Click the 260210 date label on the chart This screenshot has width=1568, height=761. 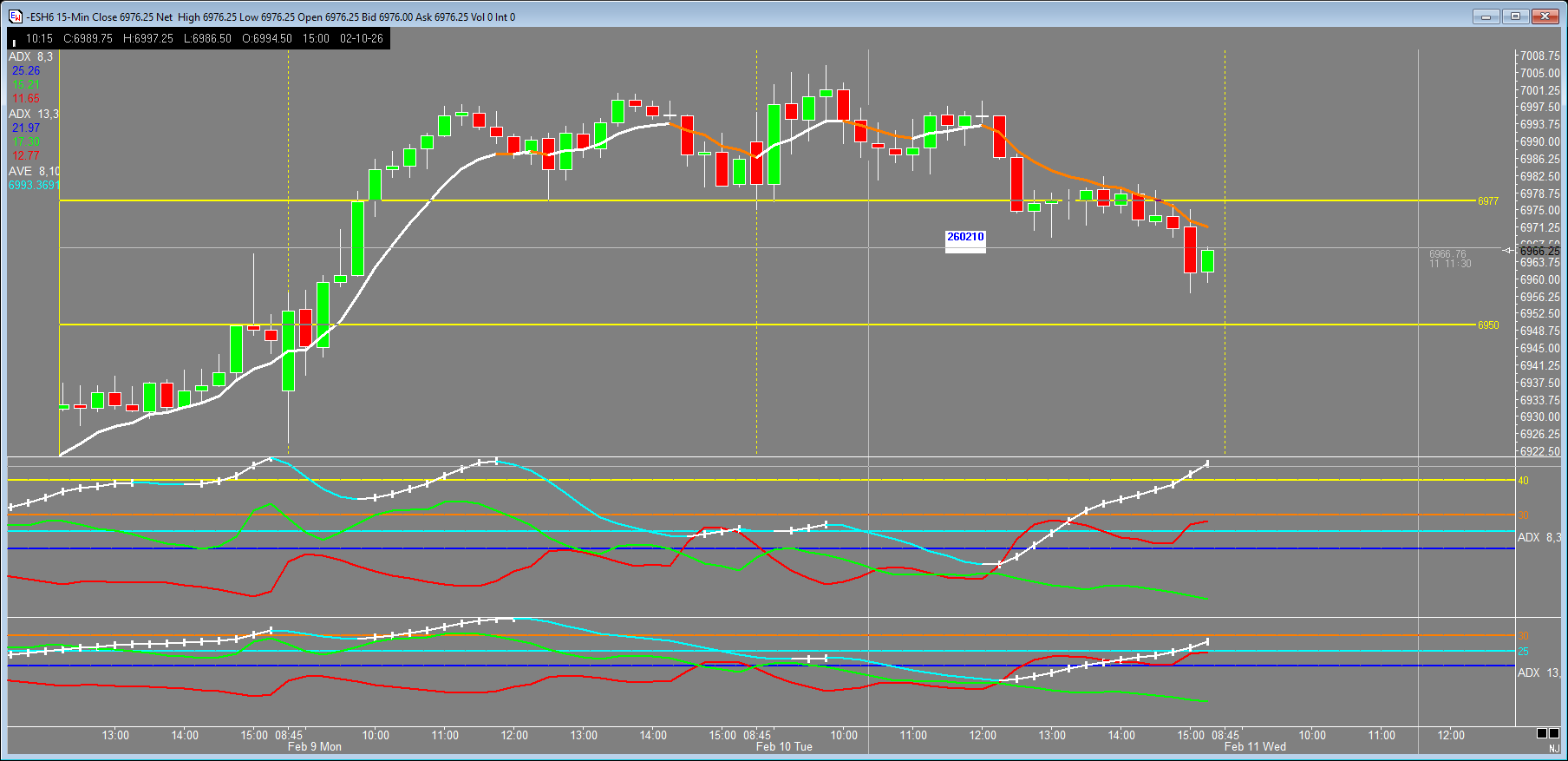pyautogui.click(x=965, y=237)
